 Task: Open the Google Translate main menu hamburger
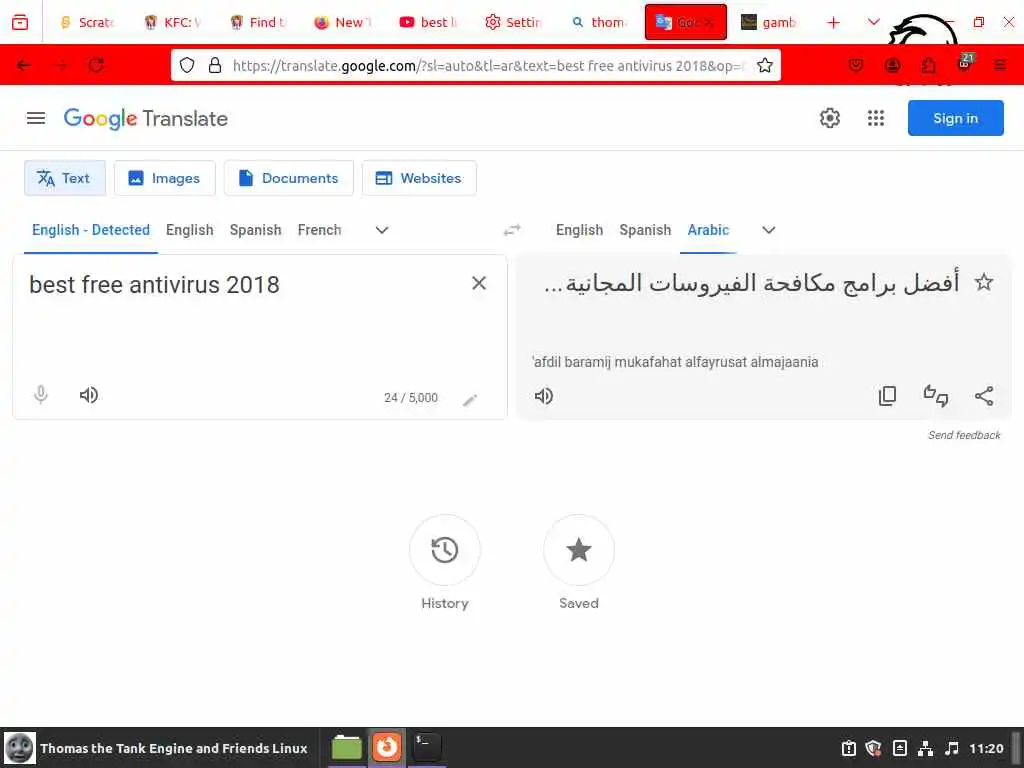click(x=36, y=118)
